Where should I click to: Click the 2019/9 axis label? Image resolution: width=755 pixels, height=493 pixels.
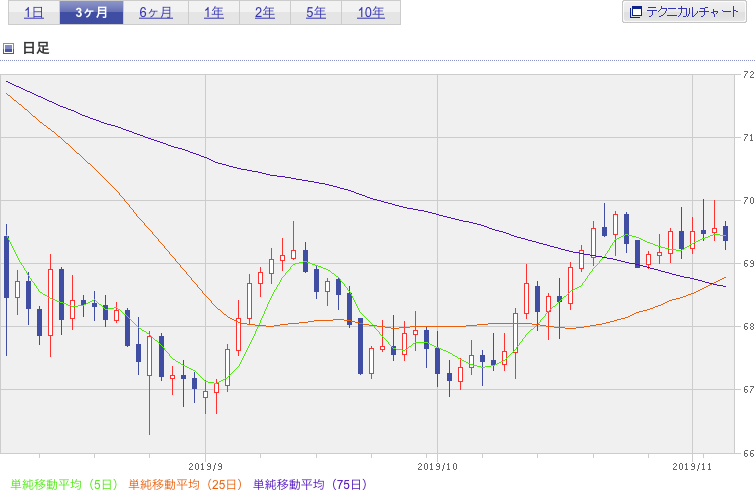[206, 466]
